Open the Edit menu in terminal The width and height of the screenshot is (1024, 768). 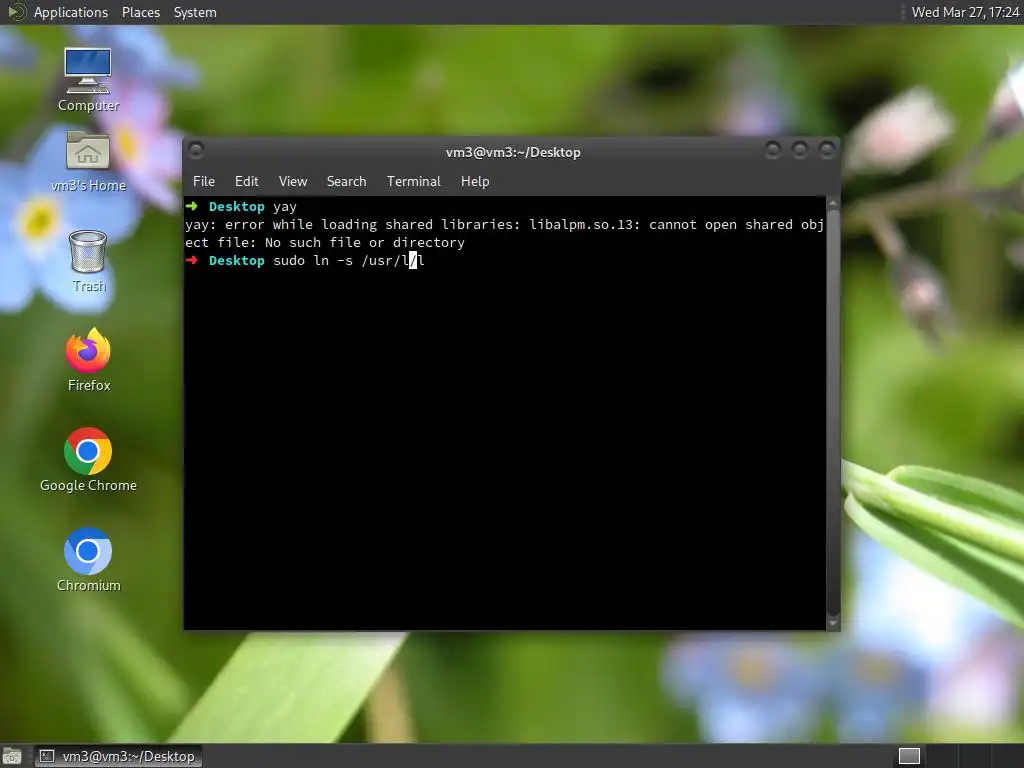point(246,182)
